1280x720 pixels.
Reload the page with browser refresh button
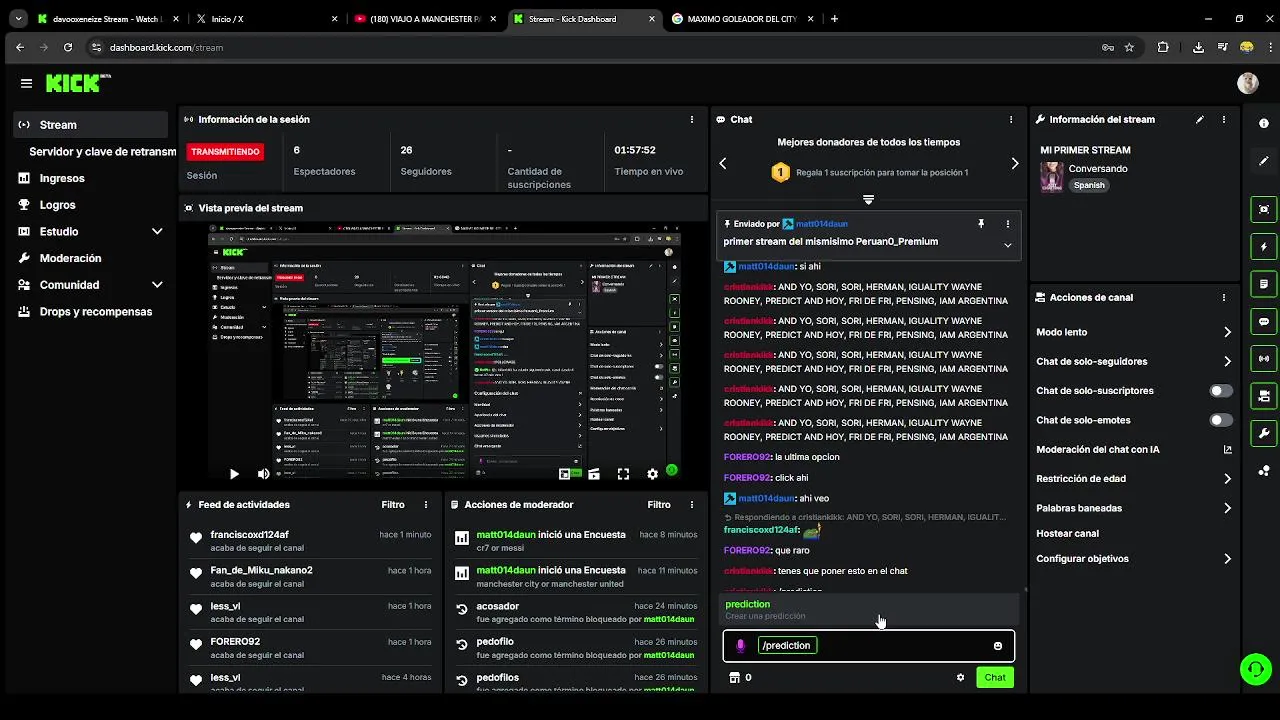tap(68, 47)
